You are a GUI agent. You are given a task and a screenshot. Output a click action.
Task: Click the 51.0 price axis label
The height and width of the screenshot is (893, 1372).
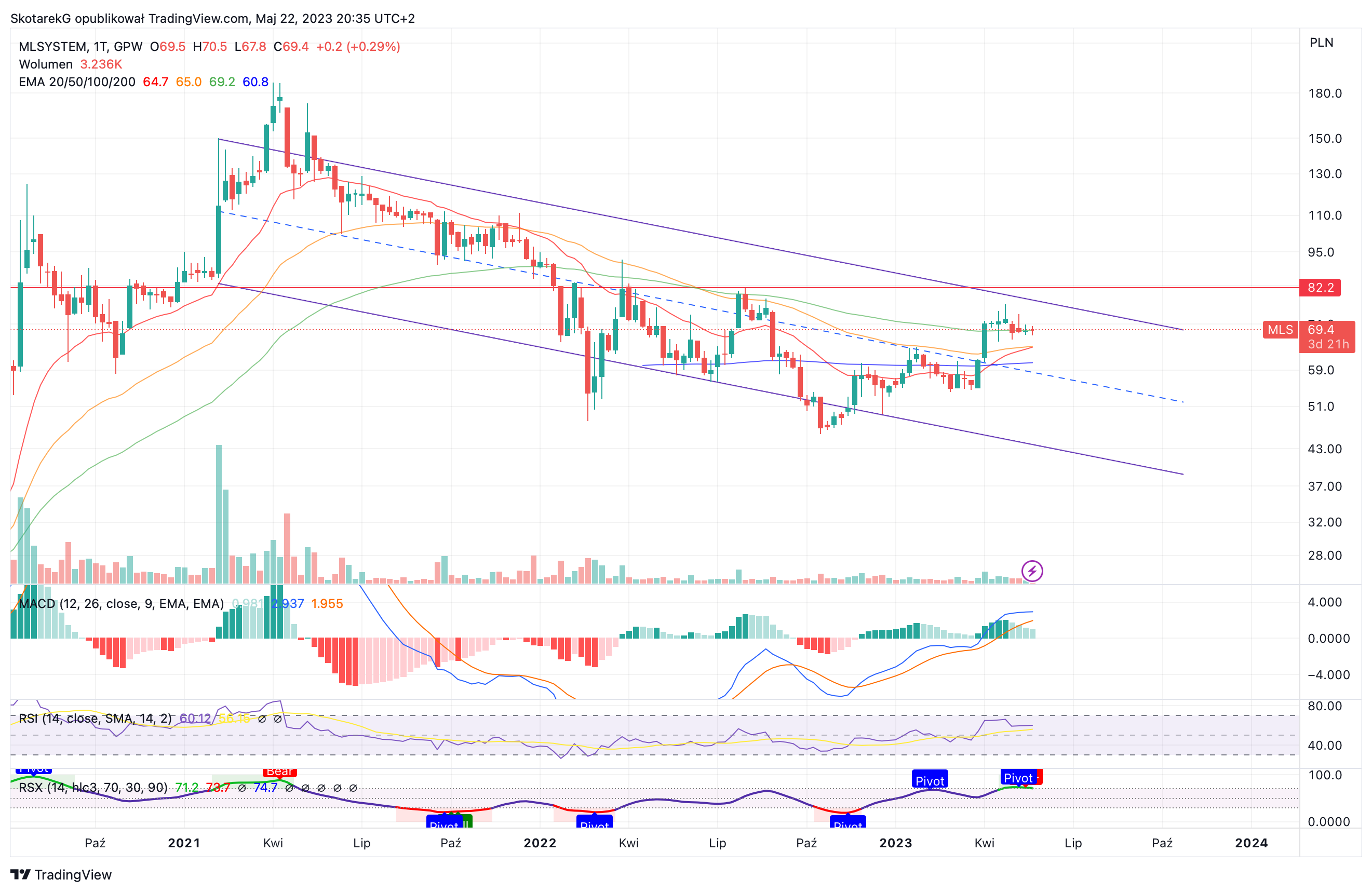(x=1321, y=407)
